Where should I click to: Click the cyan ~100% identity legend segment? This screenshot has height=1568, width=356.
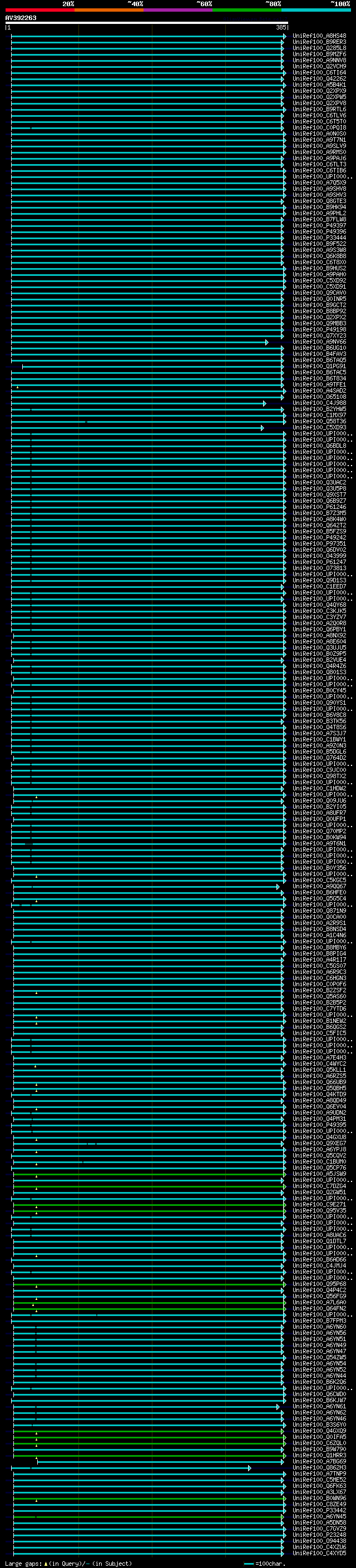pos(316,10)
